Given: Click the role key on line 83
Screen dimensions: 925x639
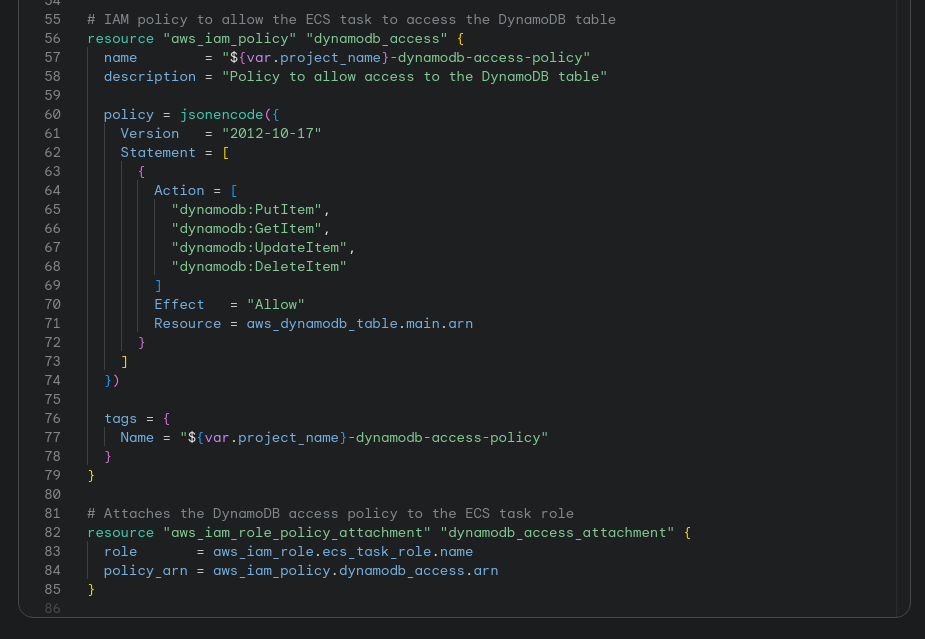Looking at the screenshot, I should click(x=120, y=552).
